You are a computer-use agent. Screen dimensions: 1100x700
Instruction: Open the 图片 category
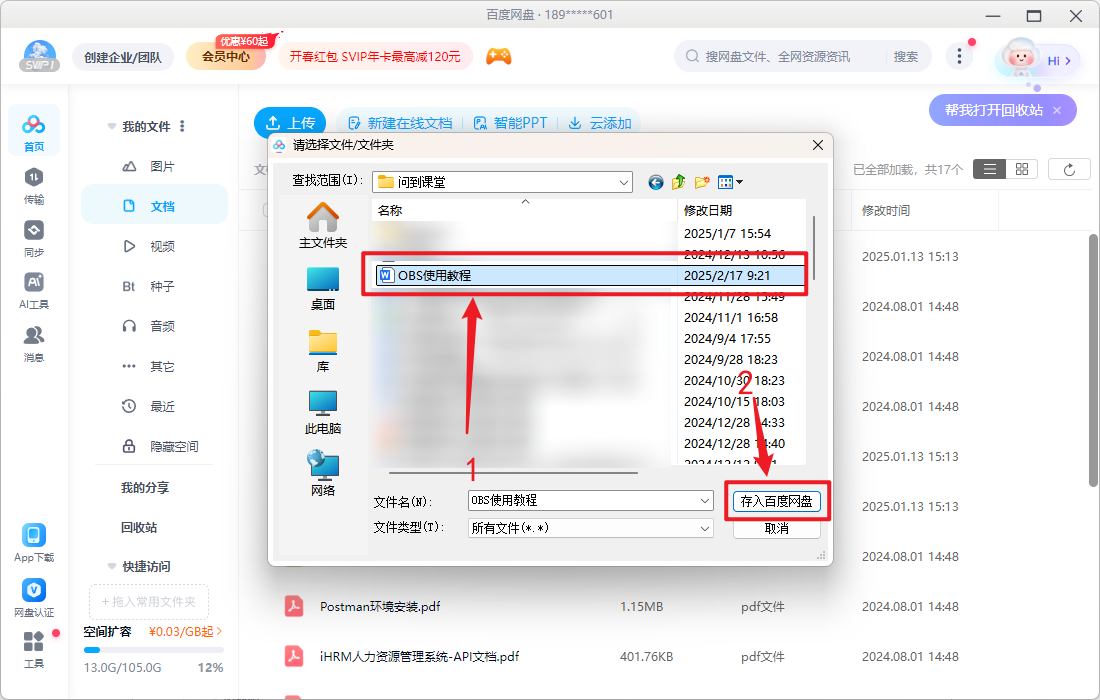(154, 166)
